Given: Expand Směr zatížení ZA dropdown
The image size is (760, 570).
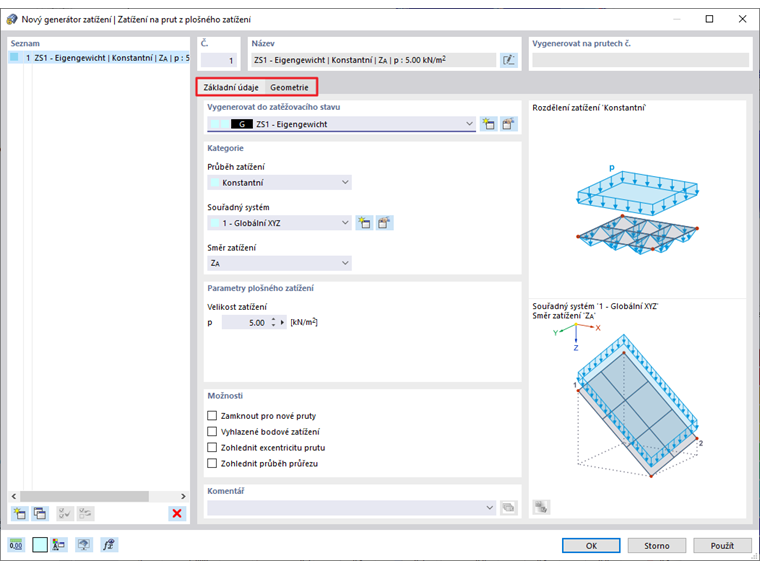Looking at the screenshot, I should click(x=279, y=263).
